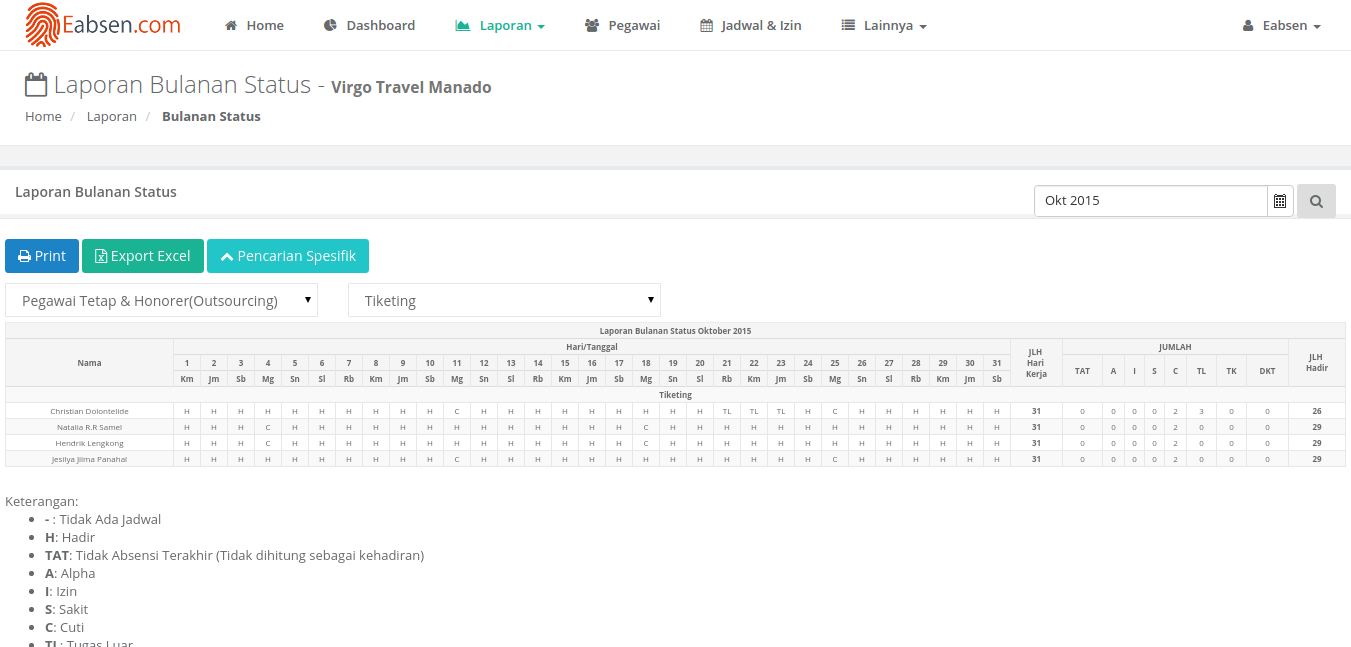
Task: Click the Okt 2015 month input field
Action: 1150,201
